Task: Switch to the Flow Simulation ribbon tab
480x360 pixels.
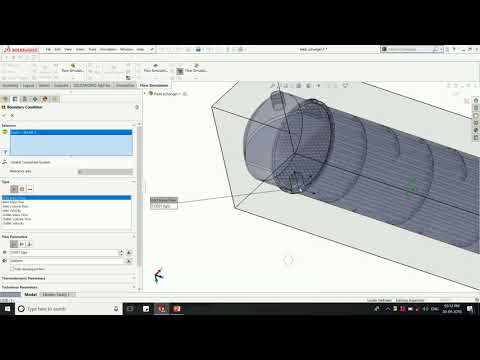Action: pyautogui.click(x=154, y=85)
